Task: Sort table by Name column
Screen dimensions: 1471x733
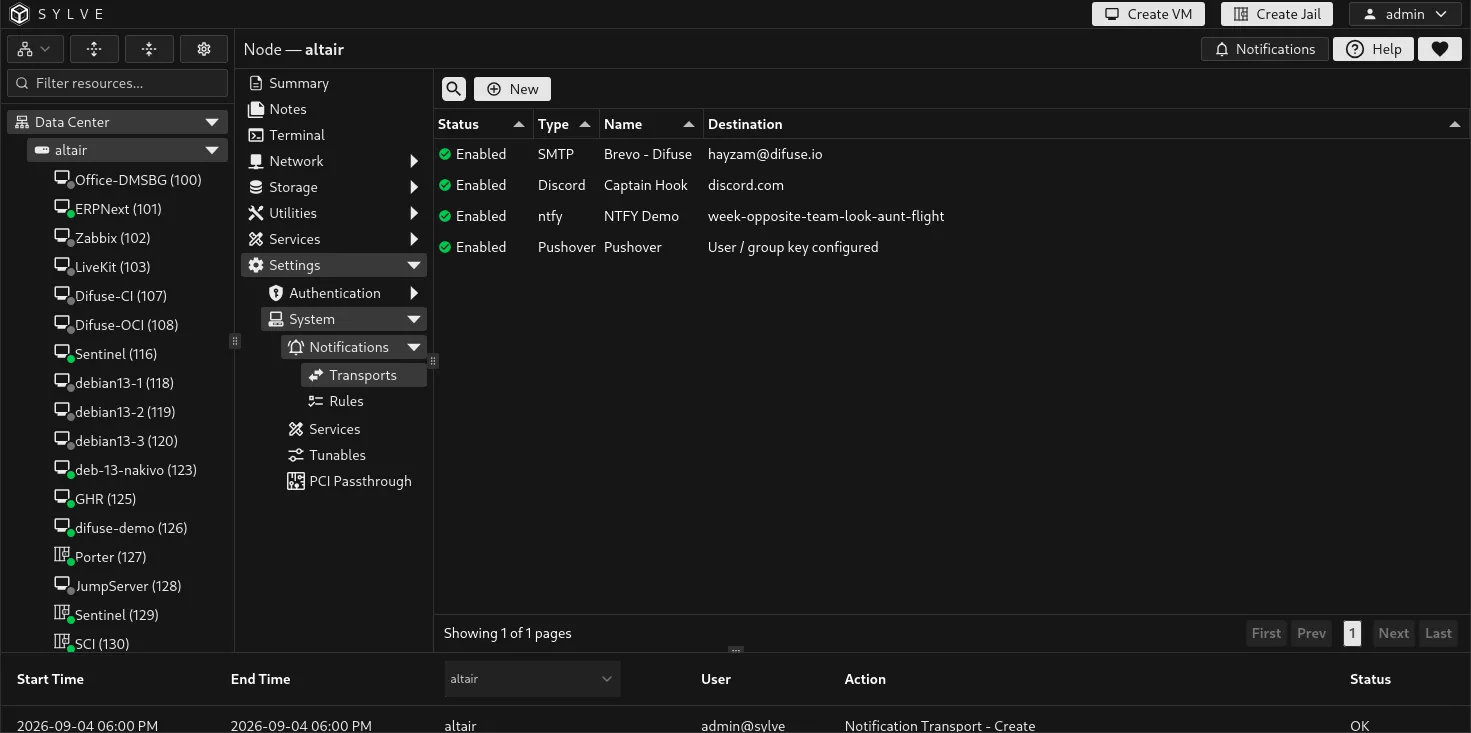Action: pyautogui.click(x=650, y=124)
